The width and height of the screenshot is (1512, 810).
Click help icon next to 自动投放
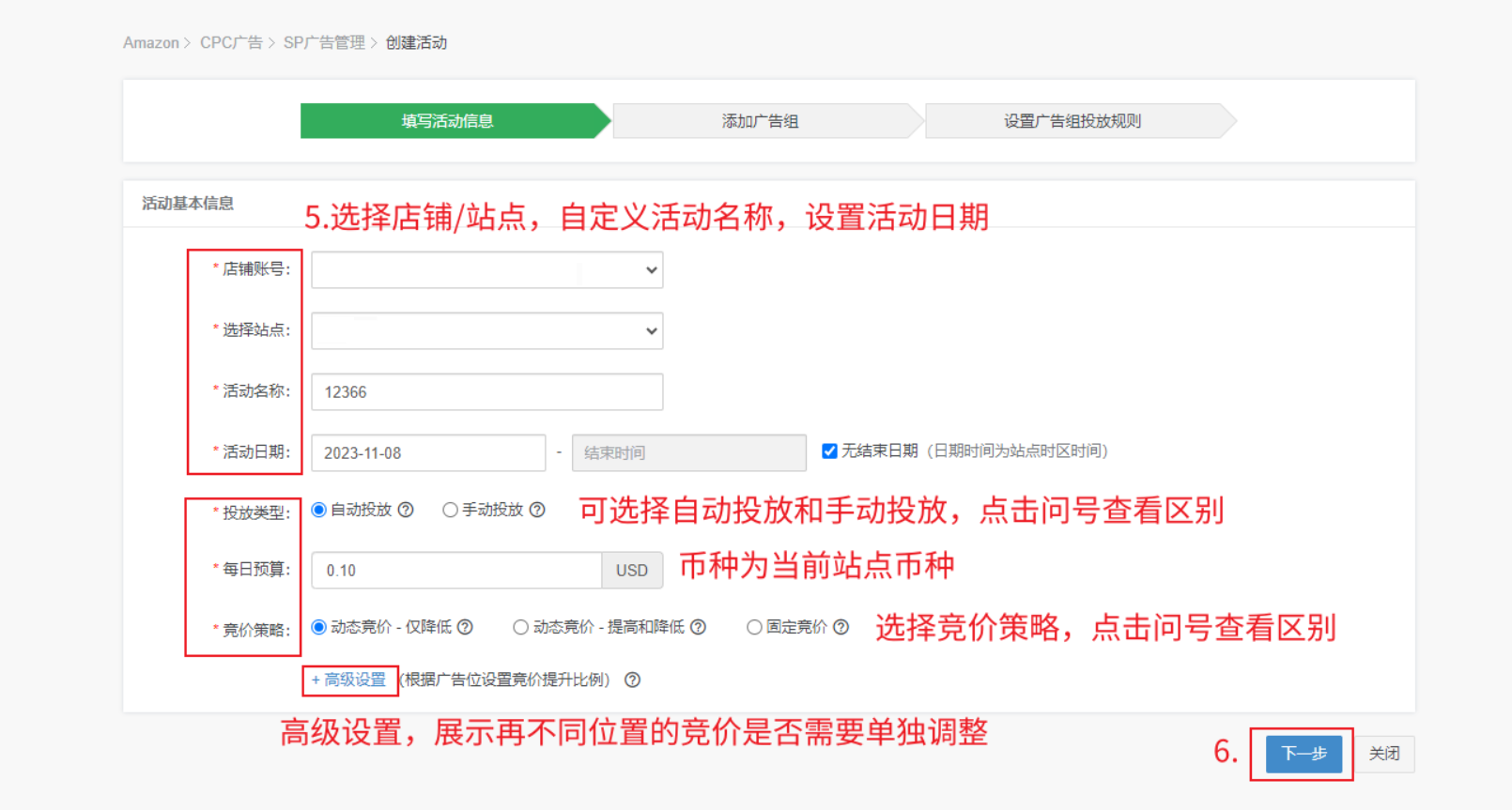pos(406,510)
